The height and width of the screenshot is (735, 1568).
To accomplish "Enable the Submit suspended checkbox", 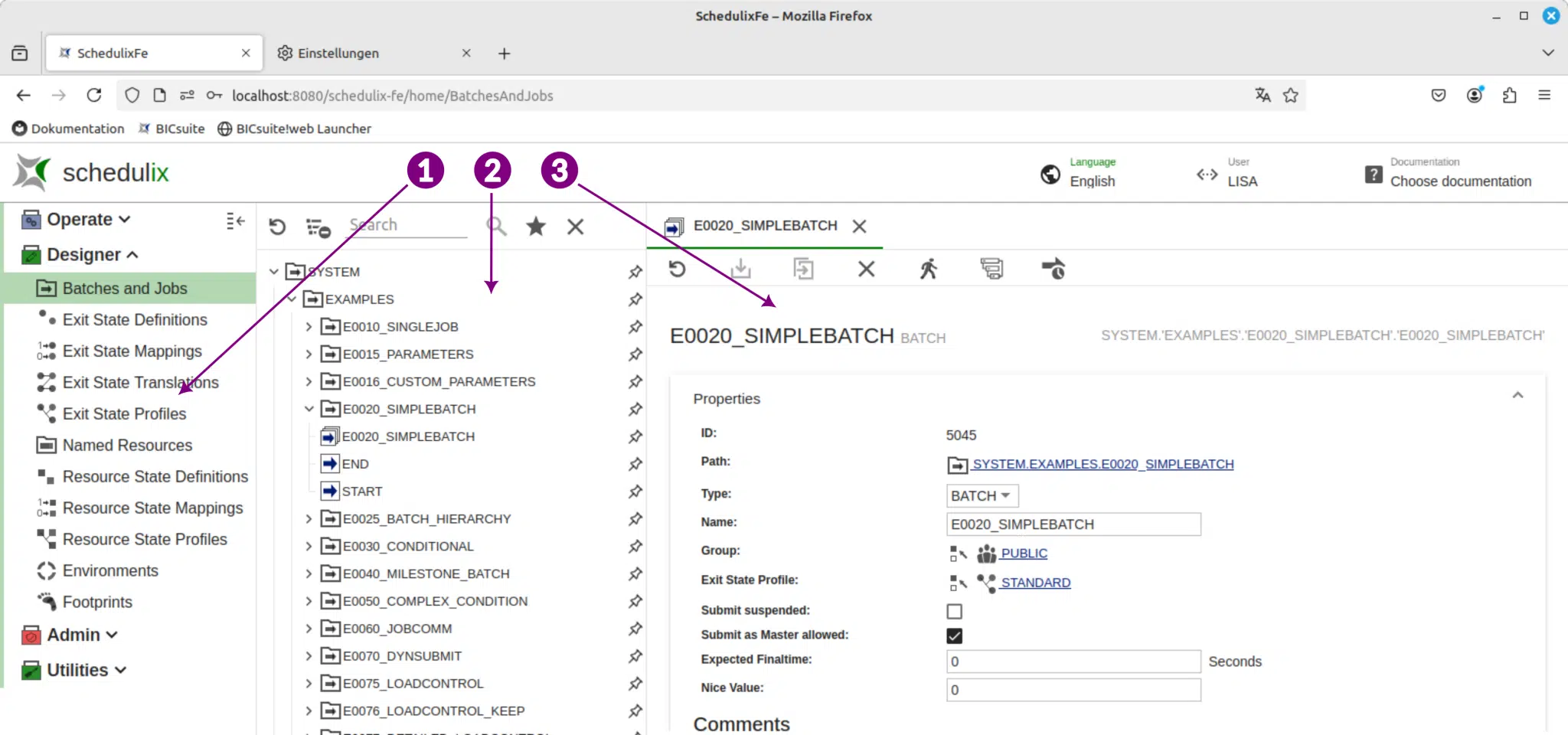I will (x=954, y=611).
